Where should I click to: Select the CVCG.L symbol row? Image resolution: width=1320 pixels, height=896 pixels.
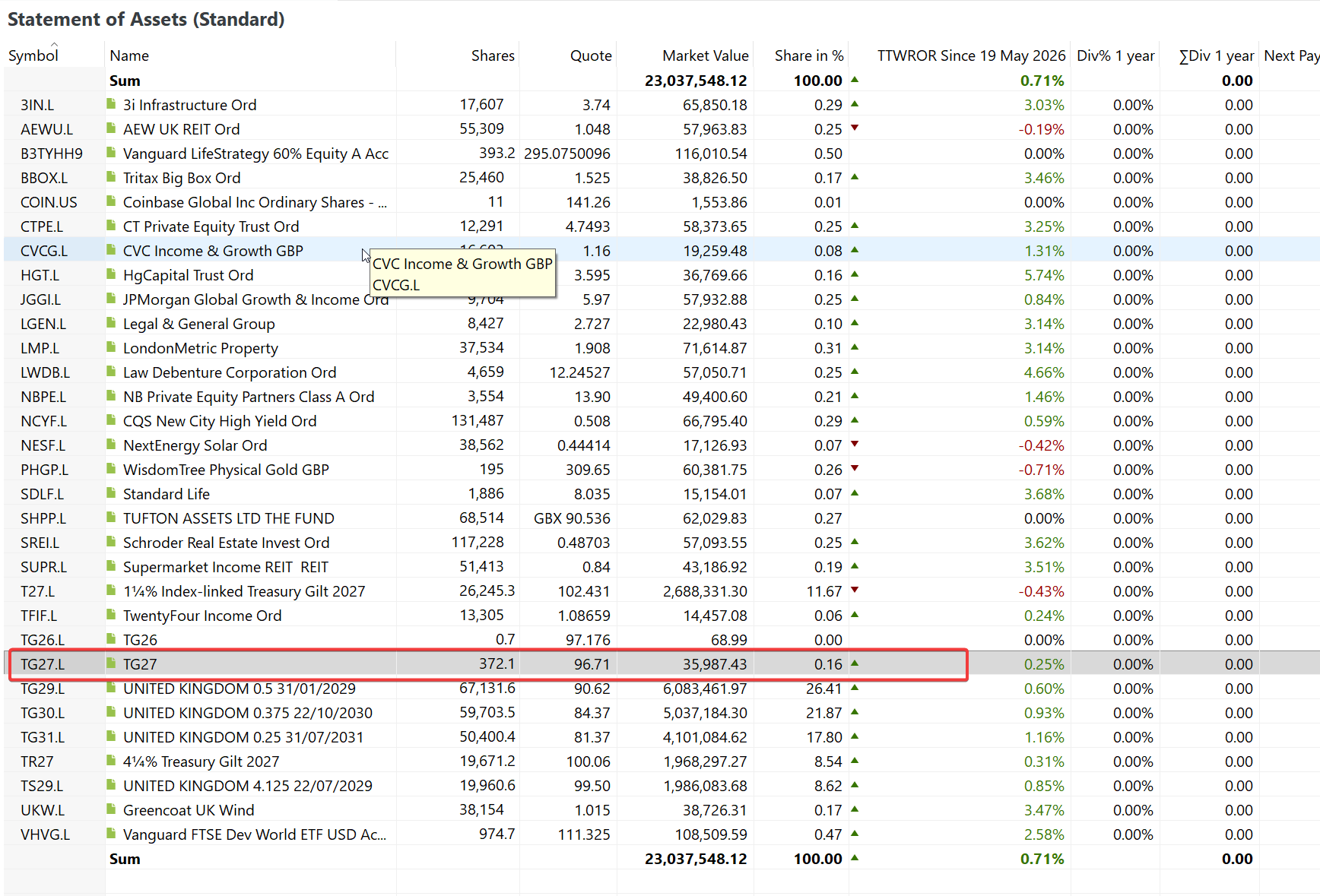660,251
